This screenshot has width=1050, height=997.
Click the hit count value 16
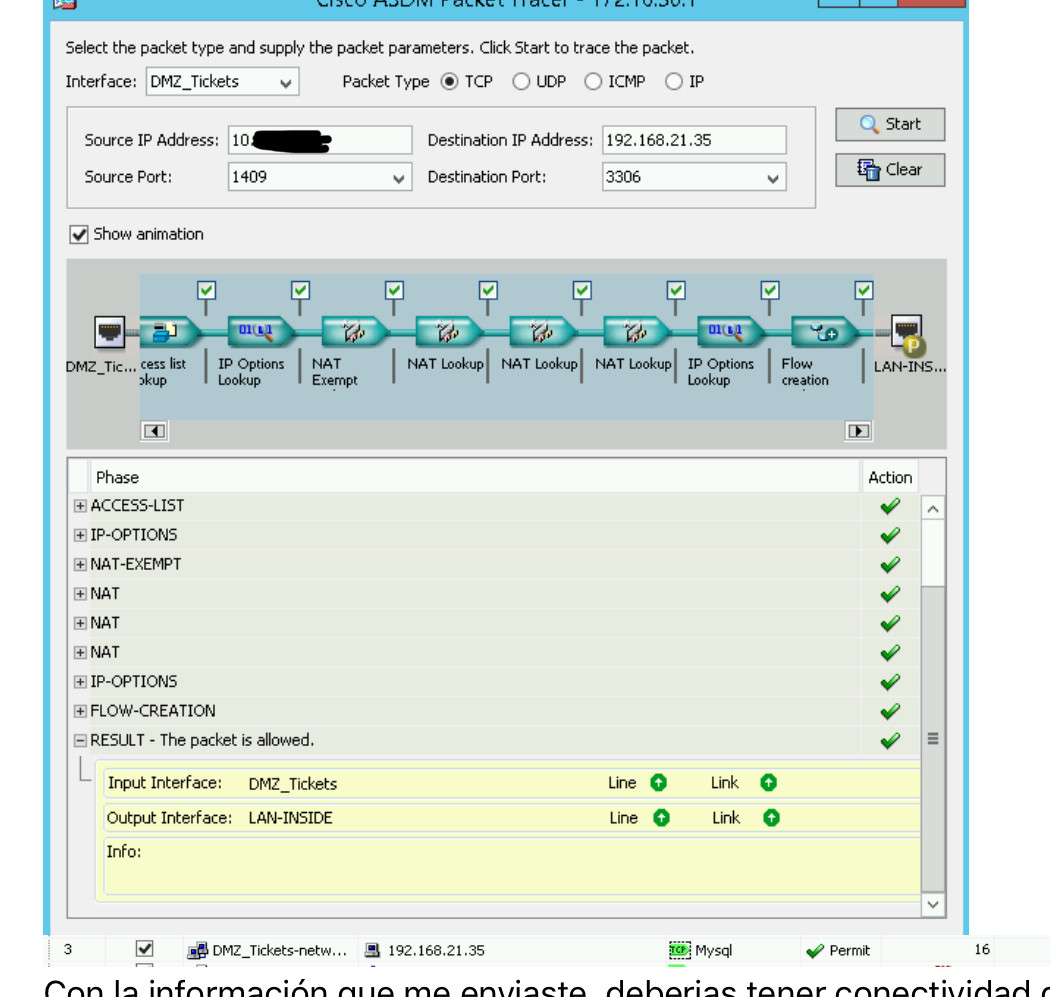coord(982,949)
